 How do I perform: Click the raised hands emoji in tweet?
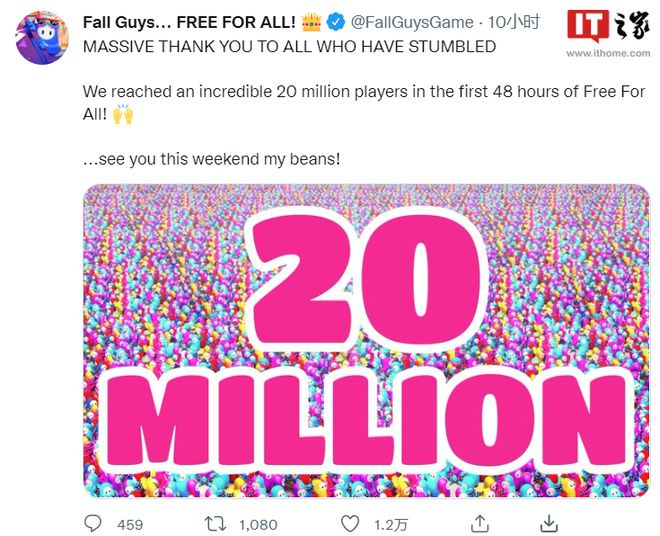pyautogui.click(x=124, y=115)
